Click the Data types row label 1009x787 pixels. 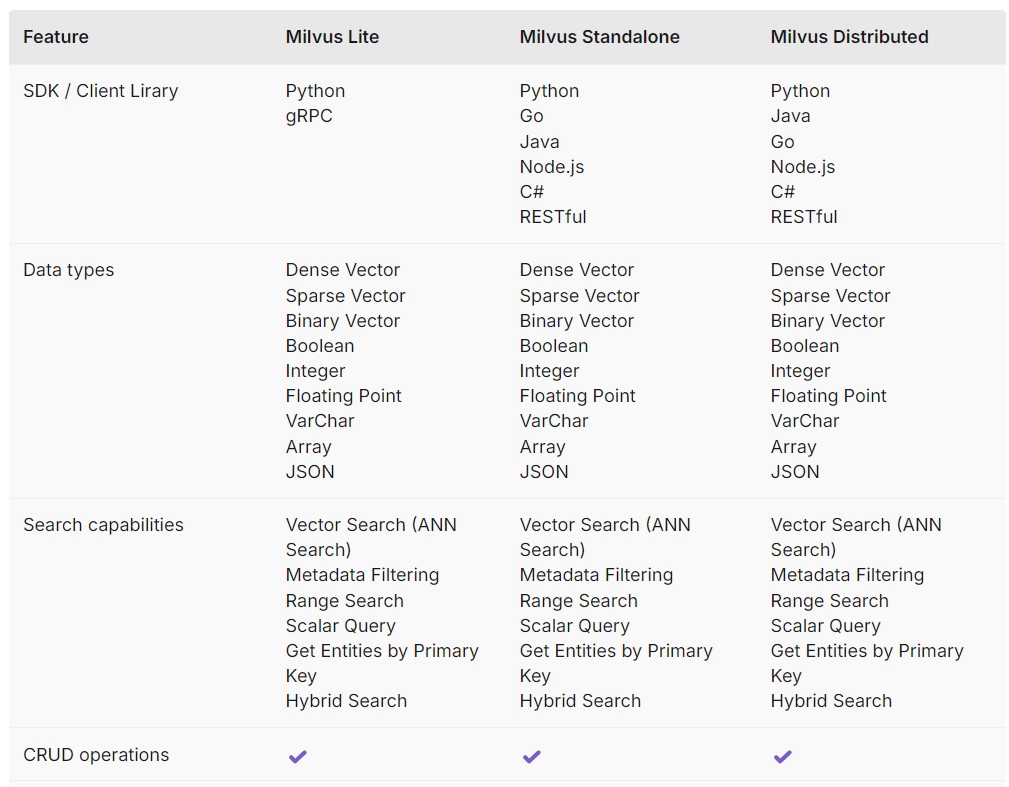coord(68,270)
